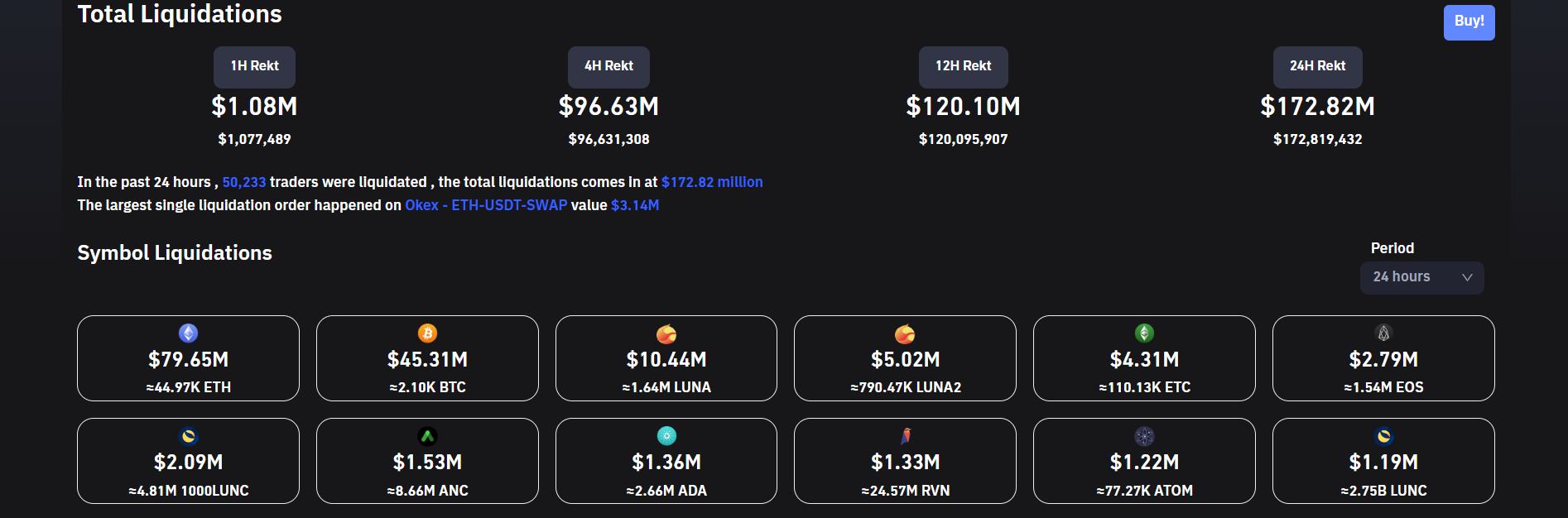The height and width of the screenshot is (518, 1568).
Task: Click the $45.31M BTC amount
Action: [427, 360]
